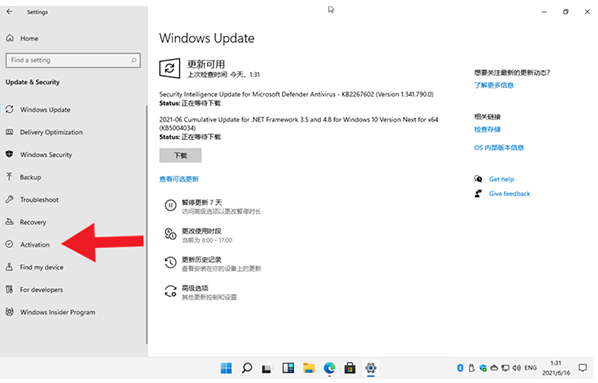Open the Get help link
Screen dimensions: 598x383
click(501, 179)
